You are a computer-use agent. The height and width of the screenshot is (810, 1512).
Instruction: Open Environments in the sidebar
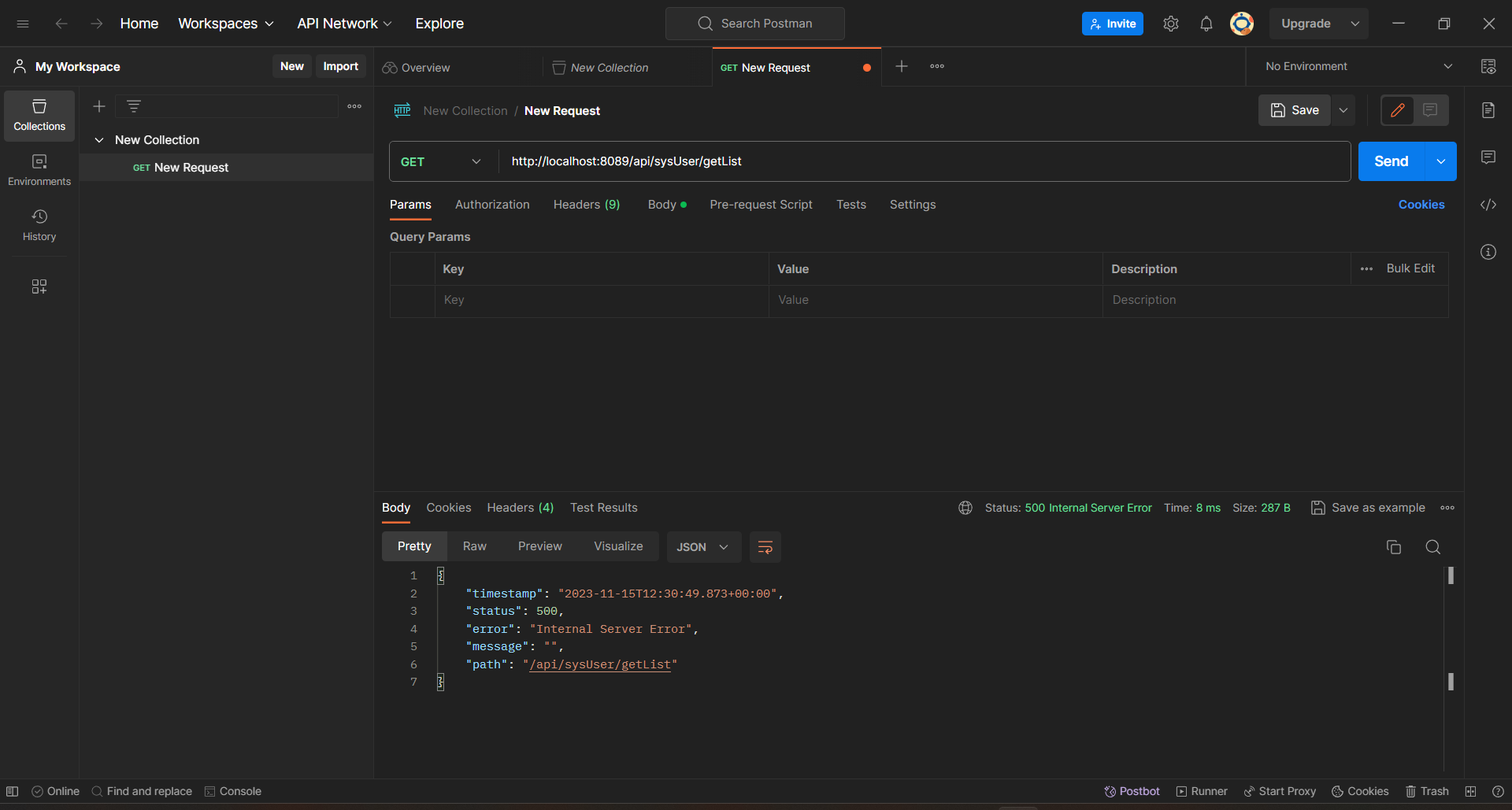[39, 170]
